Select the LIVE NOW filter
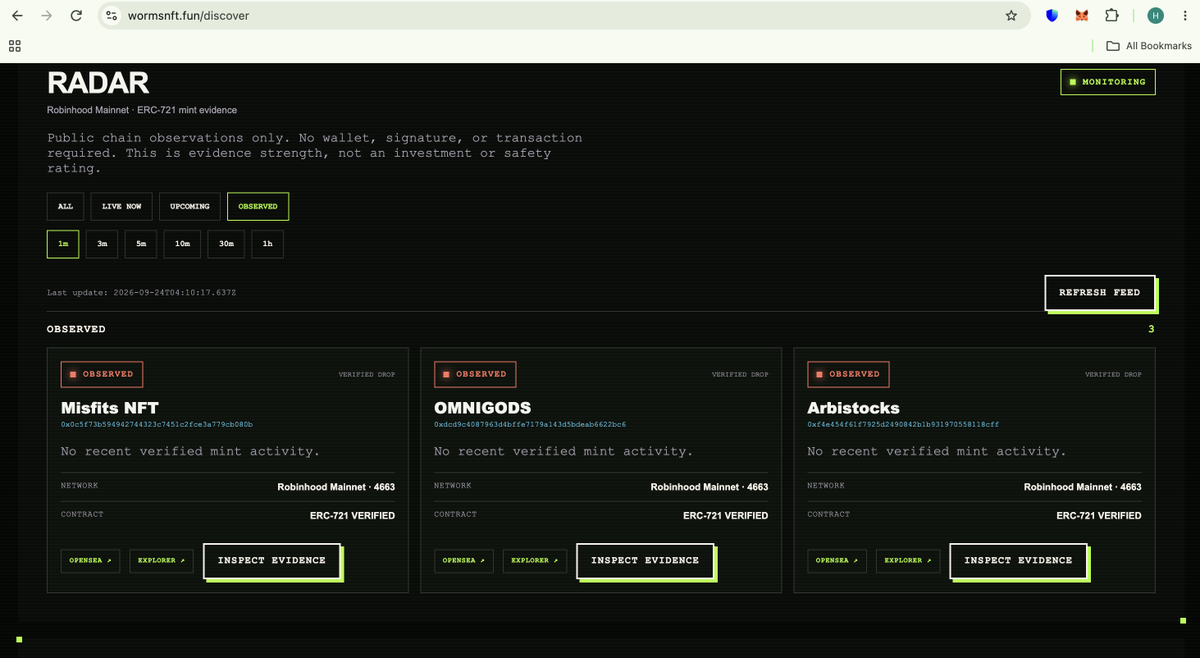1200x658 pixels. click(121, 206)
